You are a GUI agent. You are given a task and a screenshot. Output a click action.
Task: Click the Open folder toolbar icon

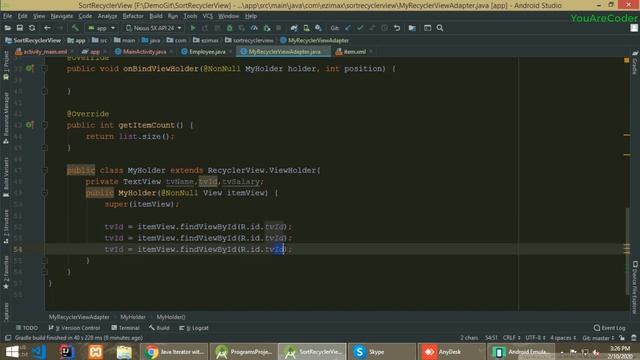click(8, 28)
